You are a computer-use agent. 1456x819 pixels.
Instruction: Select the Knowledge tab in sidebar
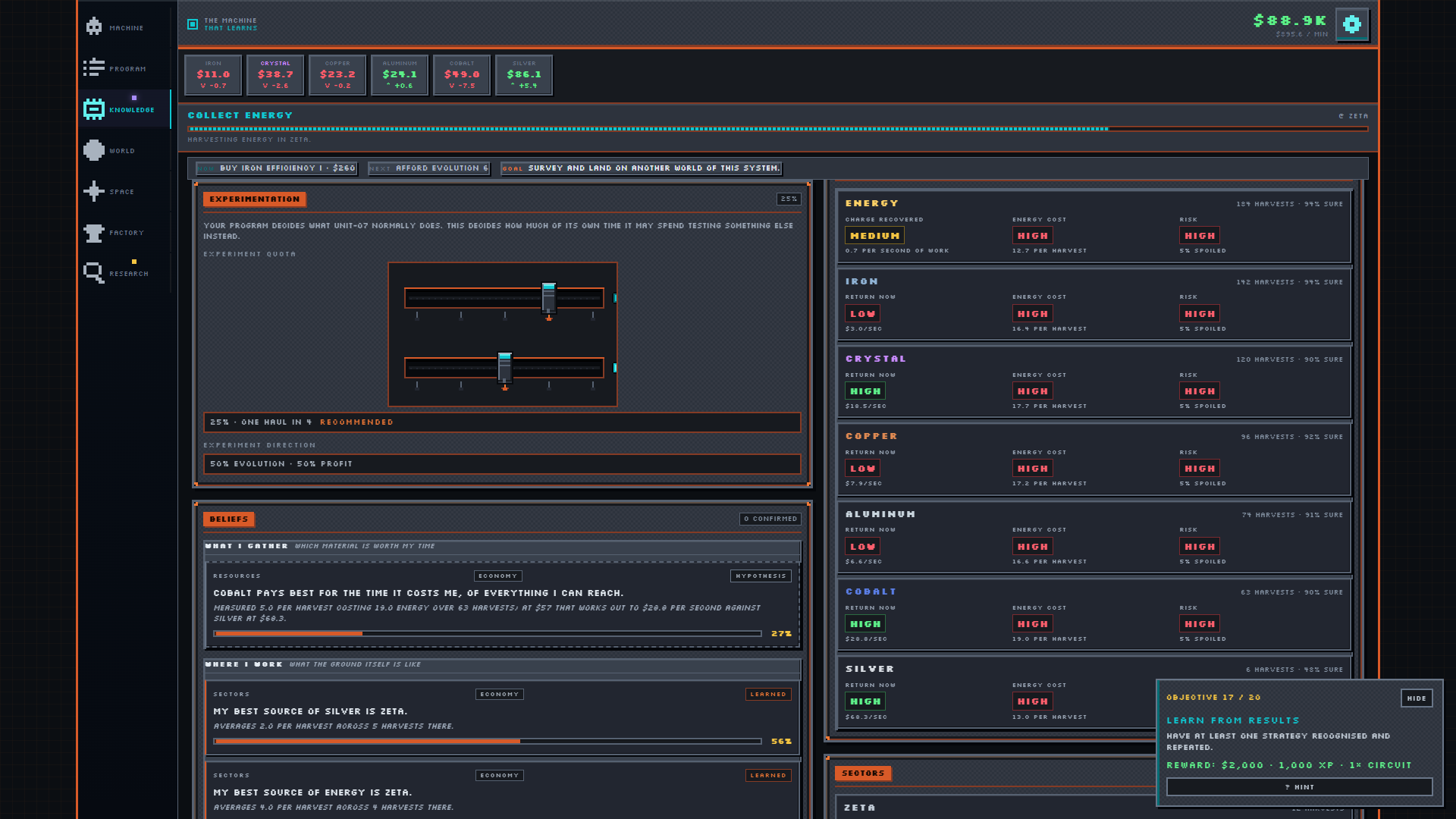(x=124, y=109)
